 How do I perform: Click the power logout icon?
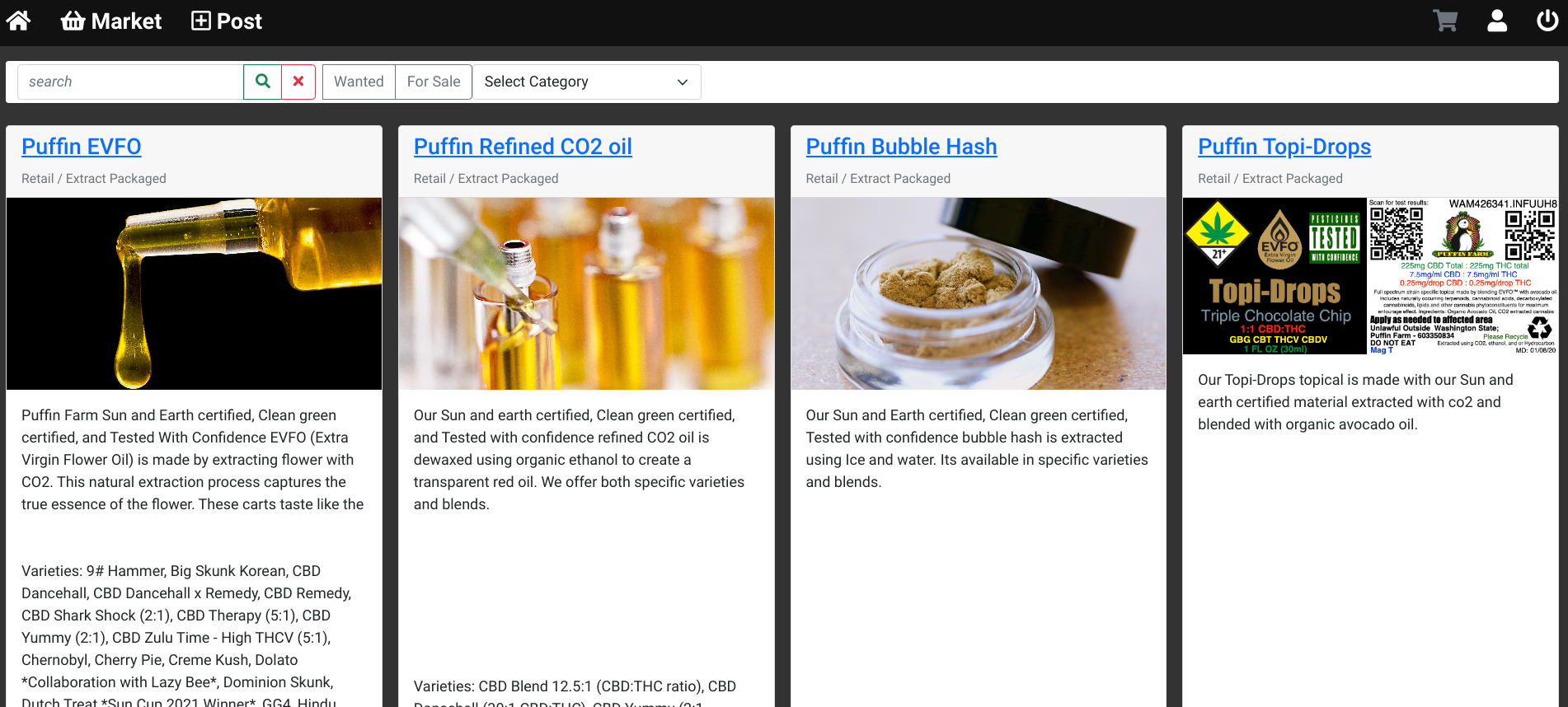tap(1547, 21)
